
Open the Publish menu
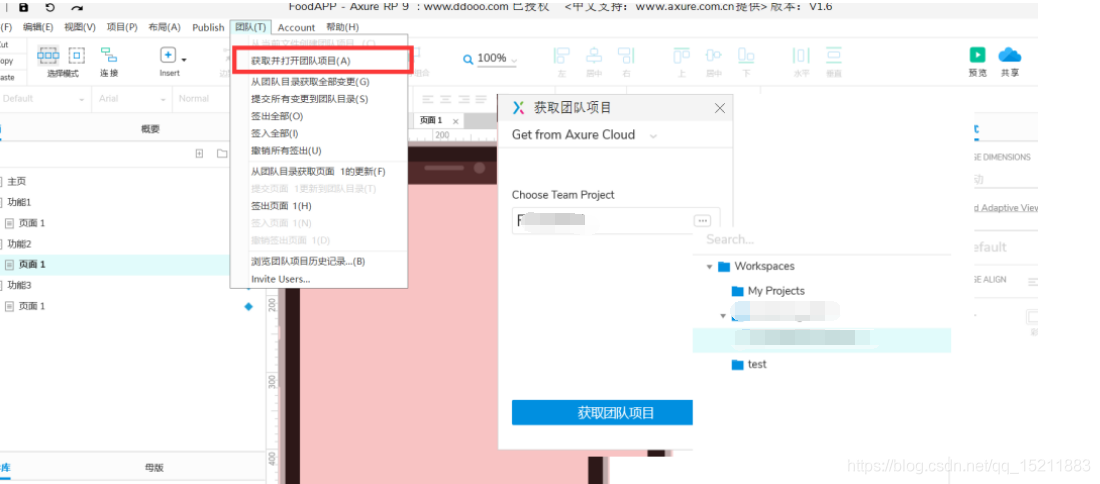click(208, 27)
